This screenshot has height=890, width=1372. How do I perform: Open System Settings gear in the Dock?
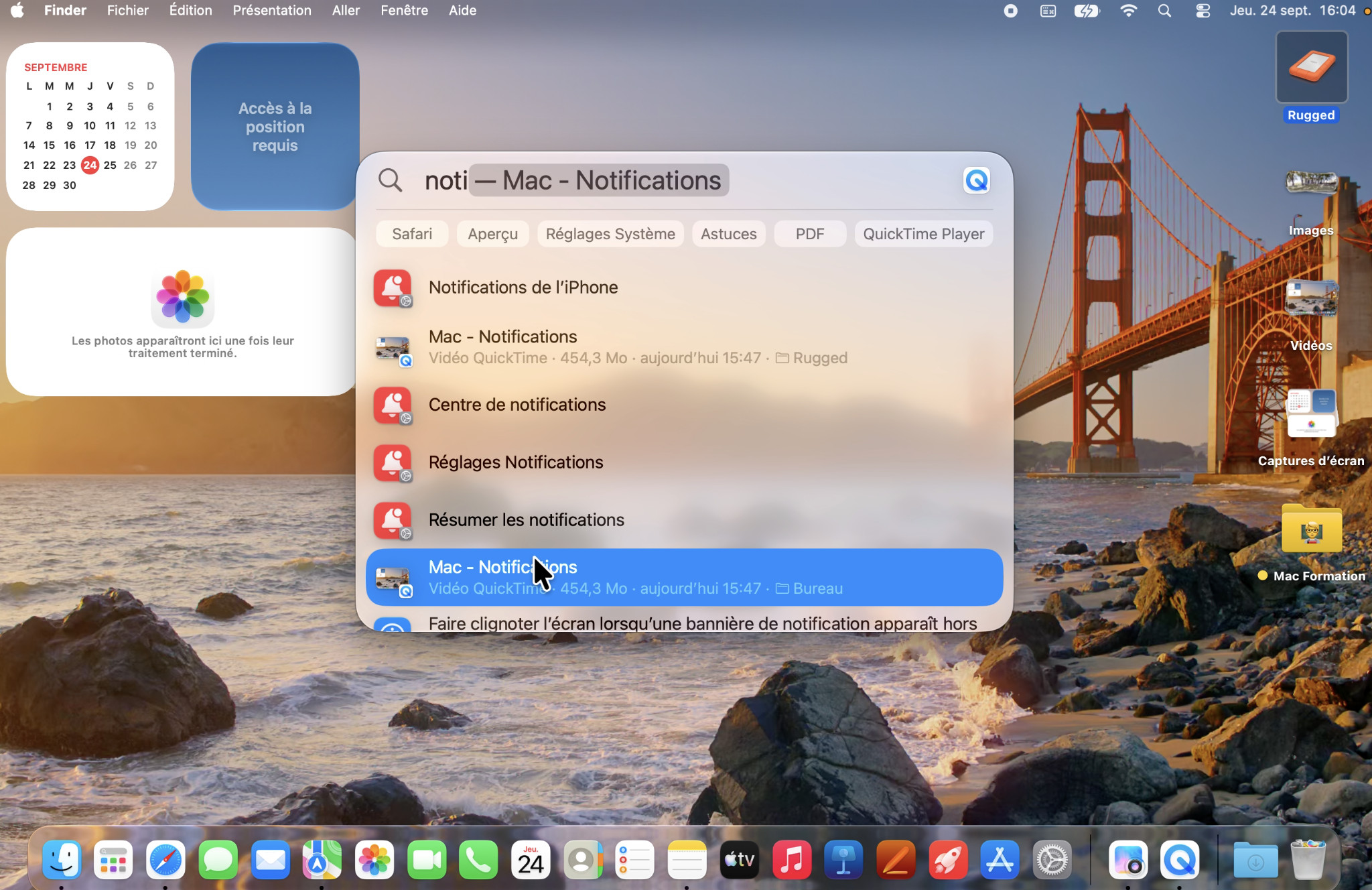pyautogui.click(x=1052, y=859)
